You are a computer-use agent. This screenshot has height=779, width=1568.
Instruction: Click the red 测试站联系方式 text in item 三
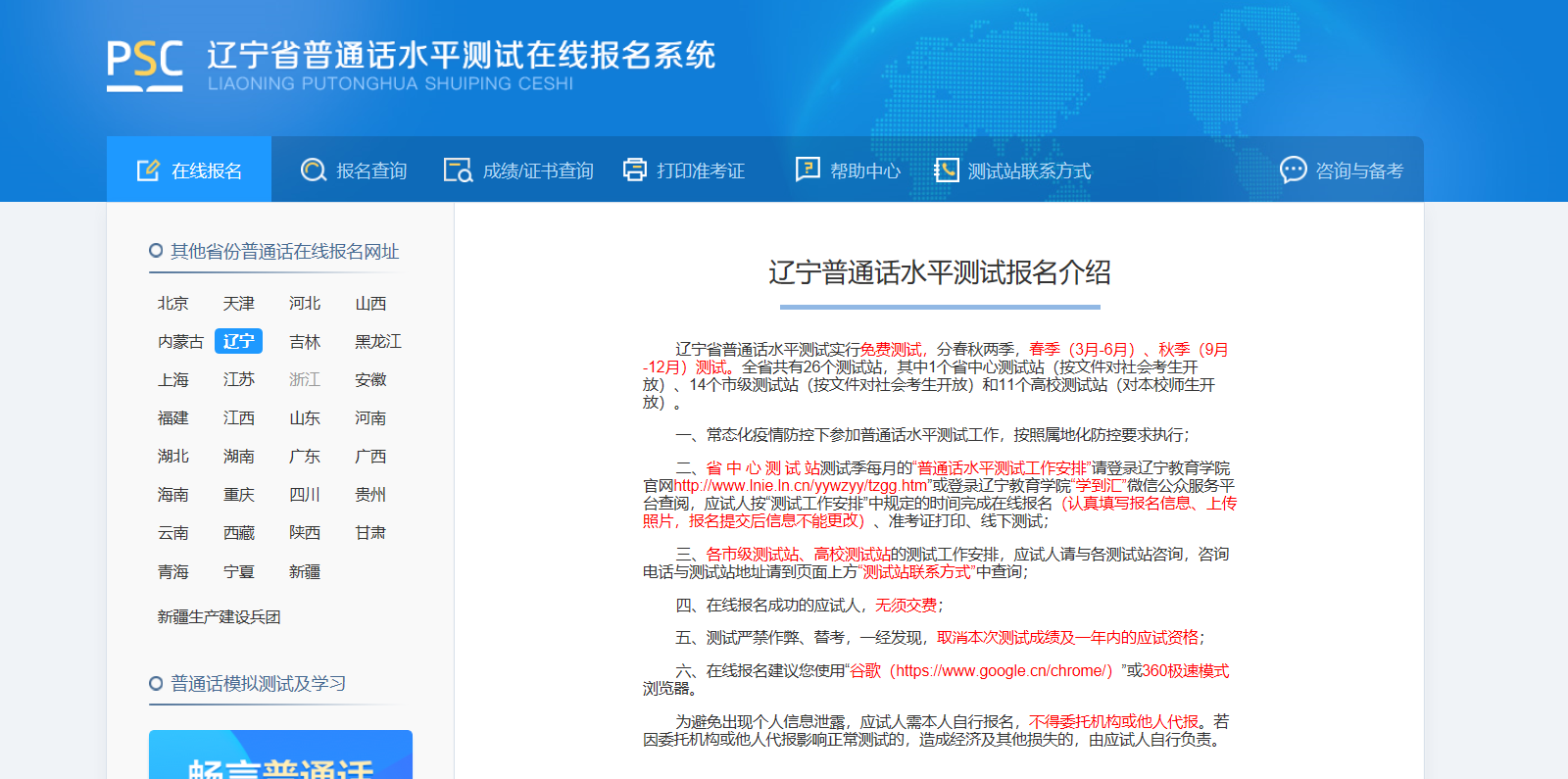point(917,572)
